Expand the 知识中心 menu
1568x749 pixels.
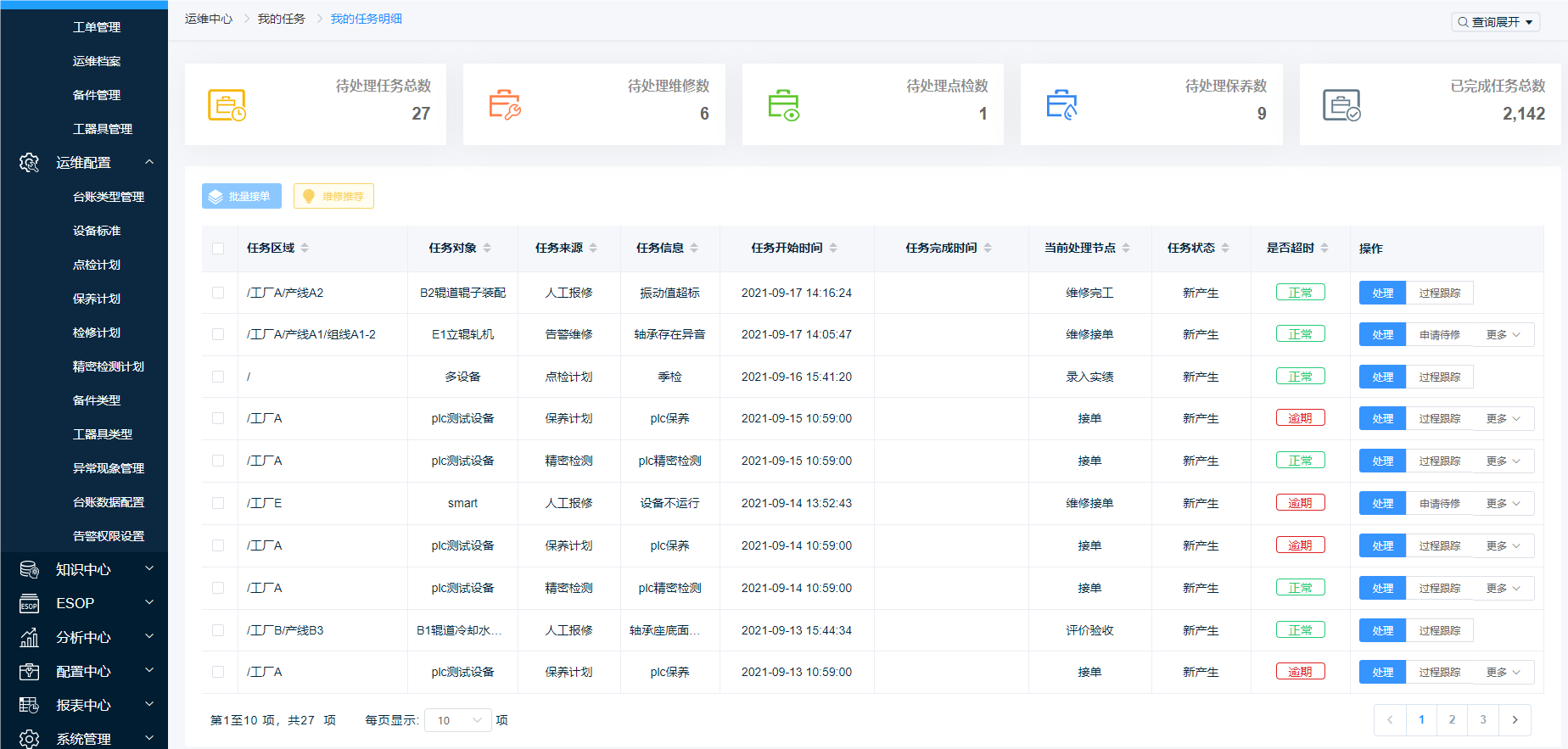(149, 568)
